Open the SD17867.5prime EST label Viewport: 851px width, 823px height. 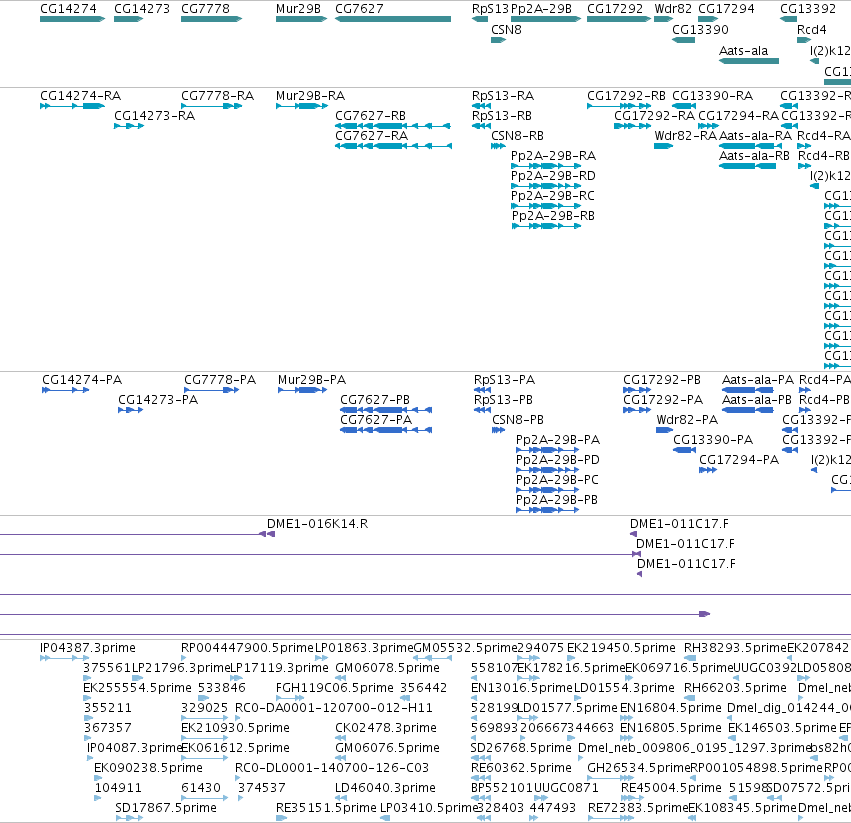[166, 808]
